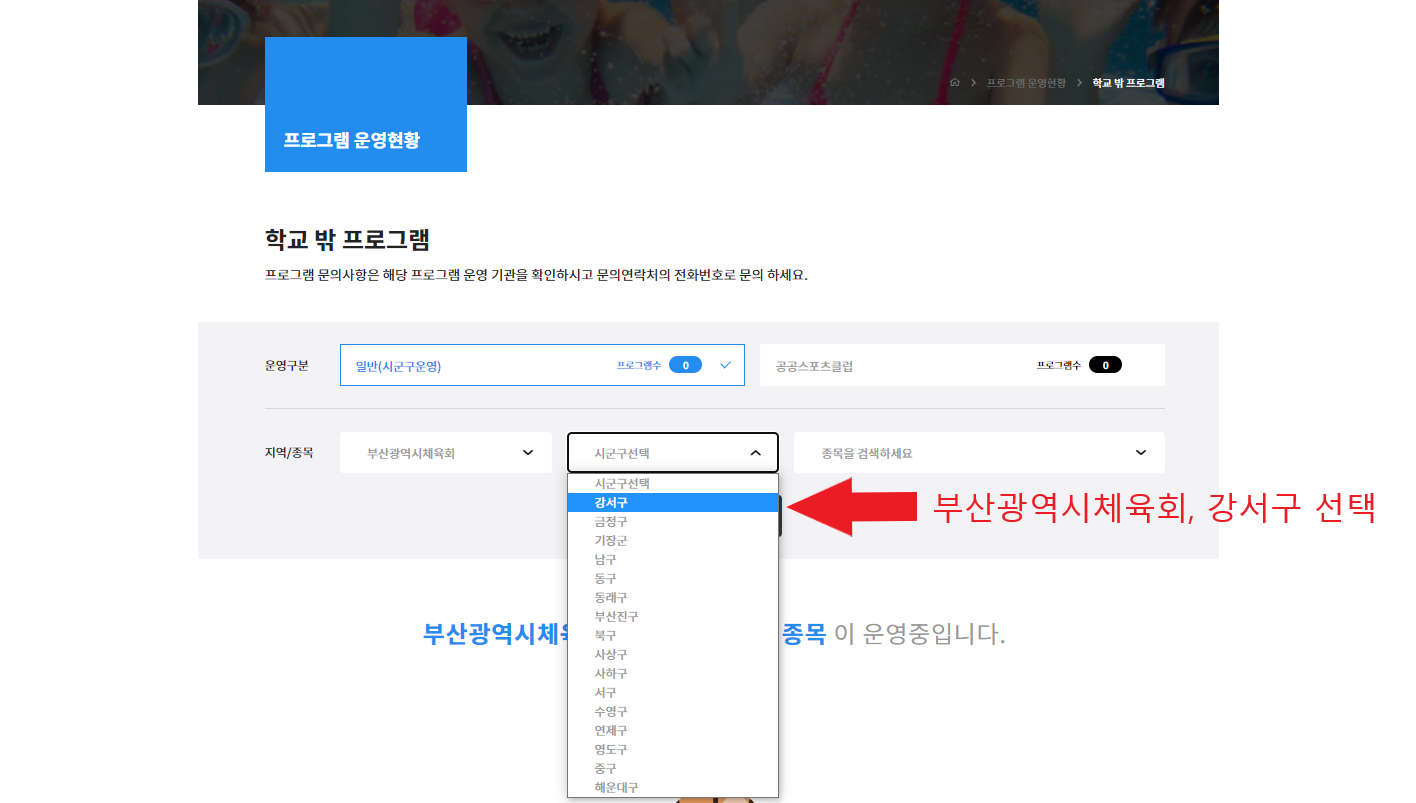Image resolution: width=1416 pixels, height=803 pixels.
Task: Click the blue 프로그램 운영현황 title box
Action: 366,105
